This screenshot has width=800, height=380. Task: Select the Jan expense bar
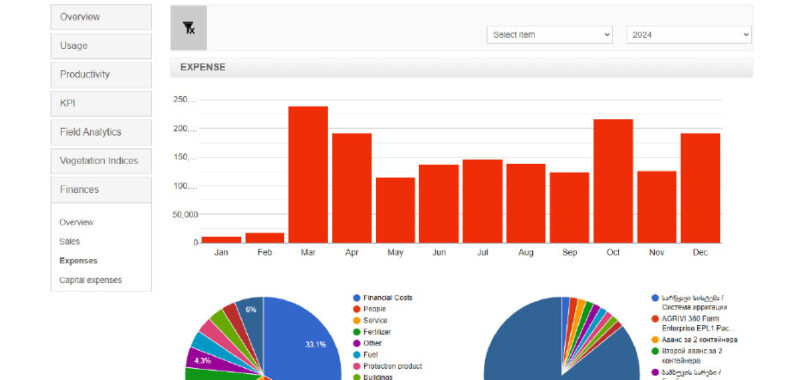coord(221,240)
